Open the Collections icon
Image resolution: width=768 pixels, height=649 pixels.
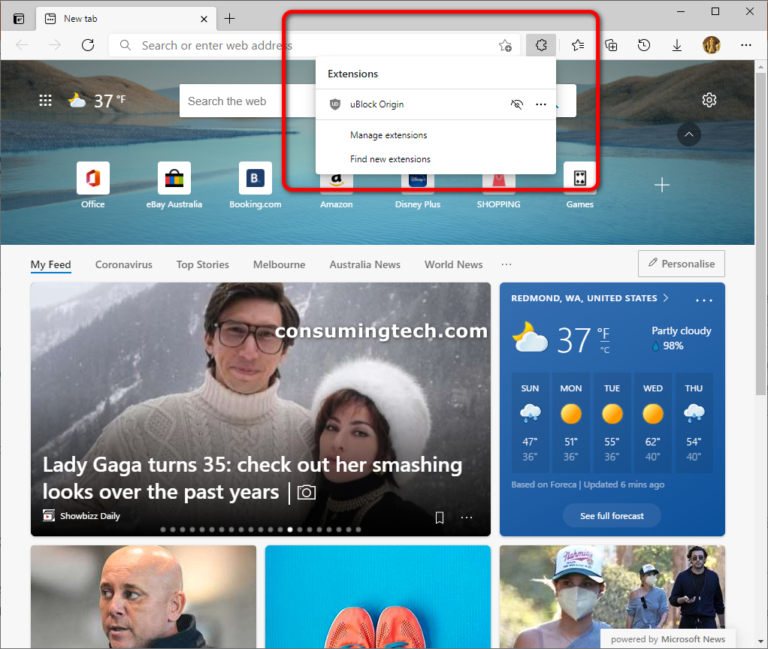click(611, 46)
